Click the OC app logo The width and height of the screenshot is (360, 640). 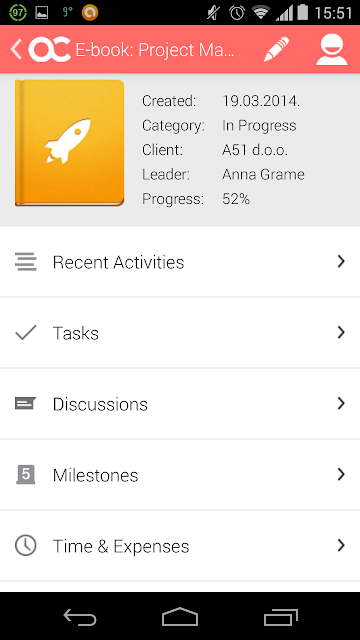coord(50,49)
